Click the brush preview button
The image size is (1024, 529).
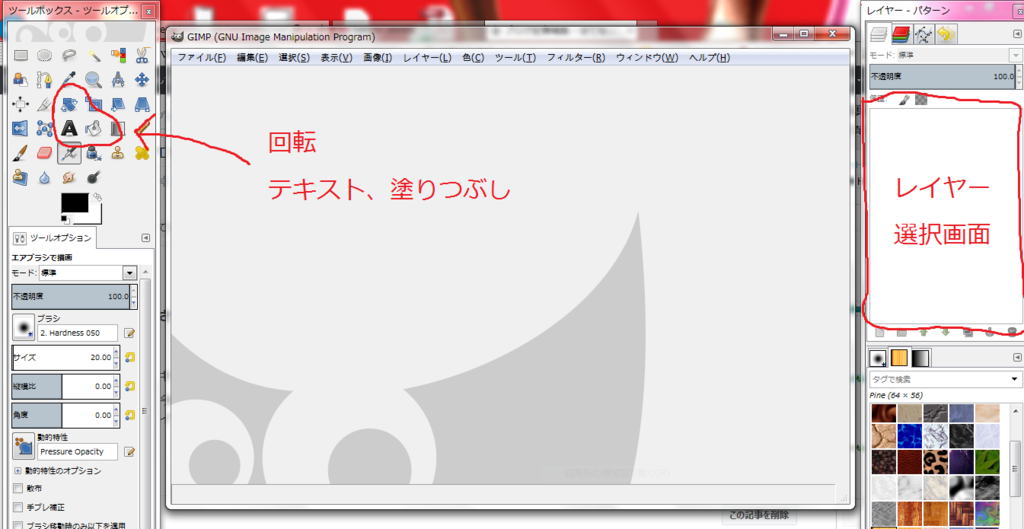[23, 326]
